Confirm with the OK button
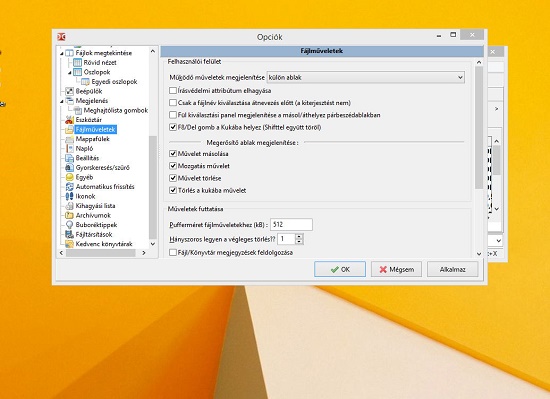Image resolution: width=550 pixels, height=399 pixels. coord(340,269)
